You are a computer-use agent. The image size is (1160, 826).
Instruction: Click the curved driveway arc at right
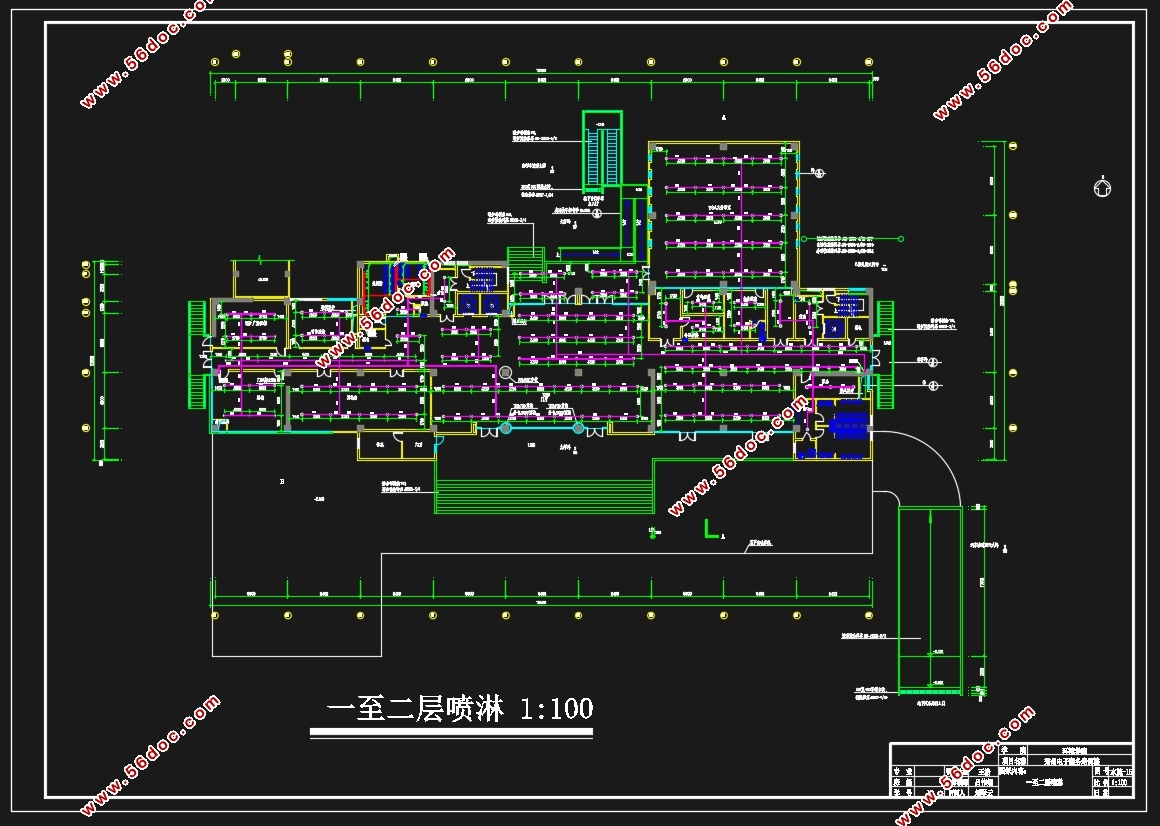pos(917,468)
